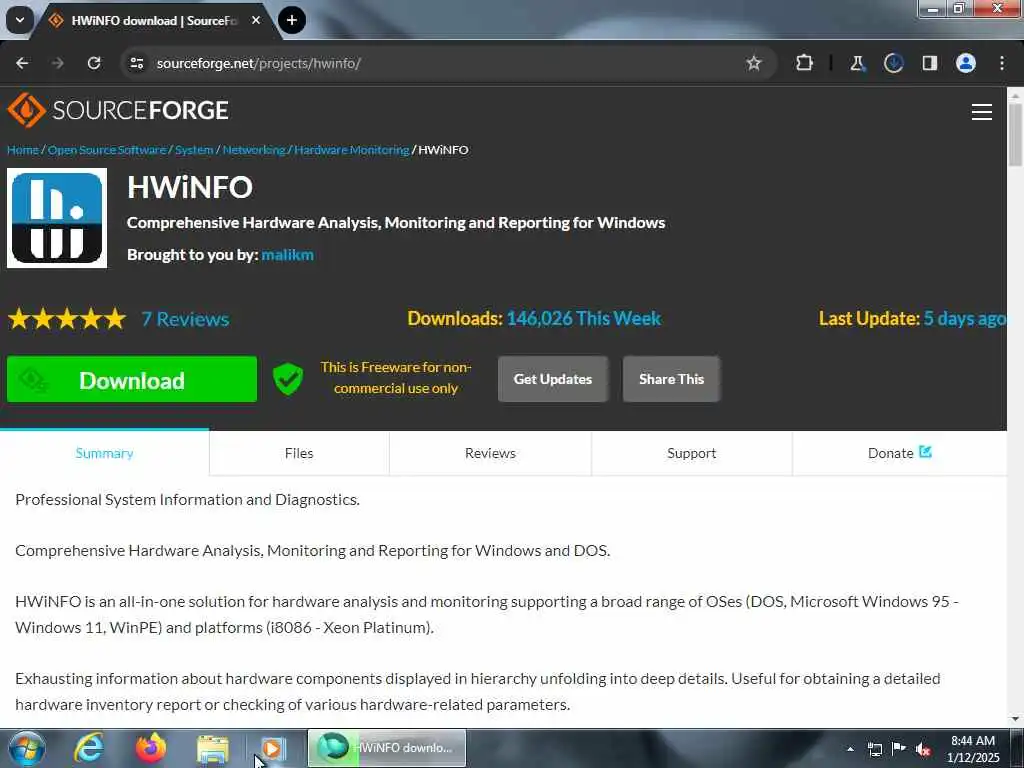
Task: Go back with the back arrow
Action: click(22, 63)
